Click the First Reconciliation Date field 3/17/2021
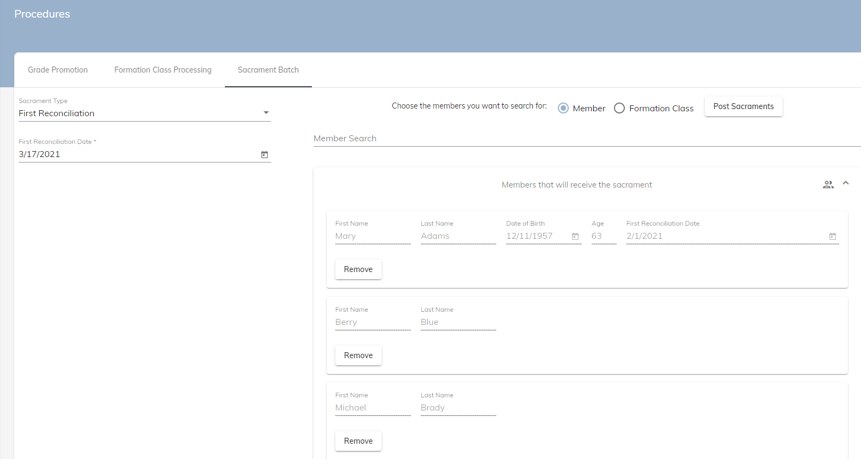Viewport: 864px width, 466px height. (x=136, y=155)
